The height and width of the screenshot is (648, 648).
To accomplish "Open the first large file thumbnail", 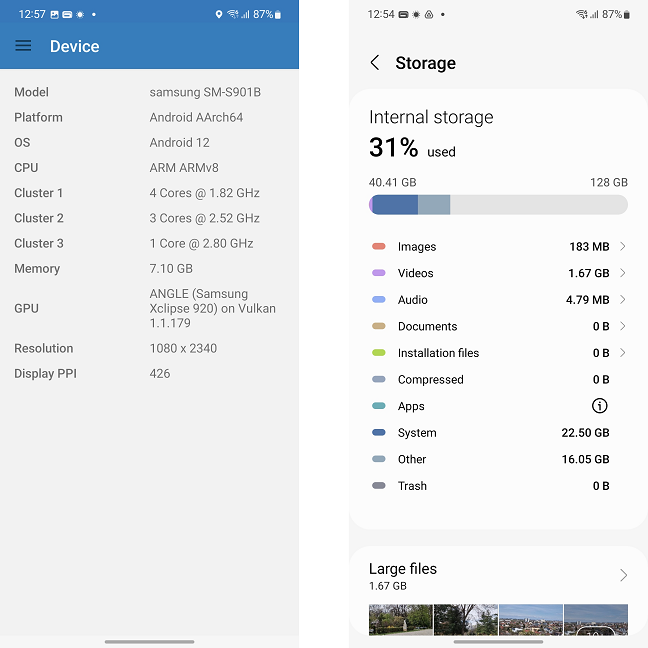I will [x=400, y=619].
